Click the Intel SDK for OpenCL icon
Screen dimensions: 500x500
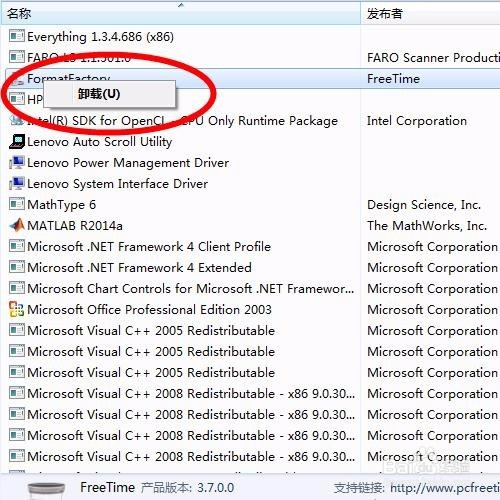click(17, 120)
